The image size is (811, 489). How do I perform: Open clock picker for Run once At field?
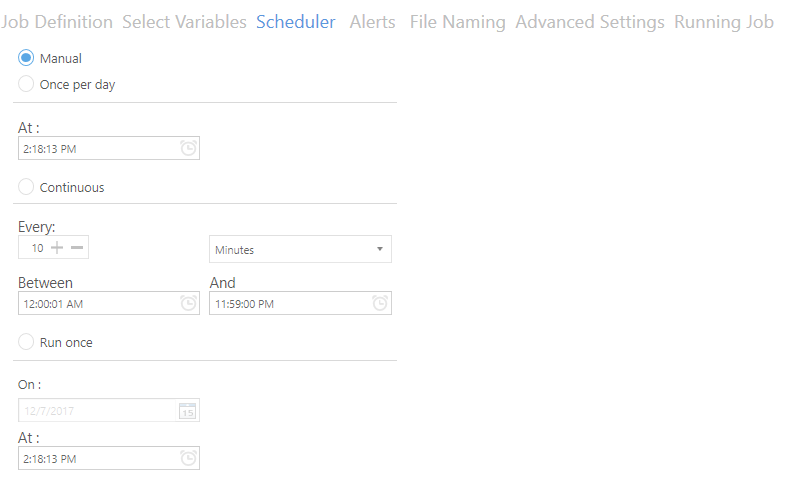click(x=188, y=458)
